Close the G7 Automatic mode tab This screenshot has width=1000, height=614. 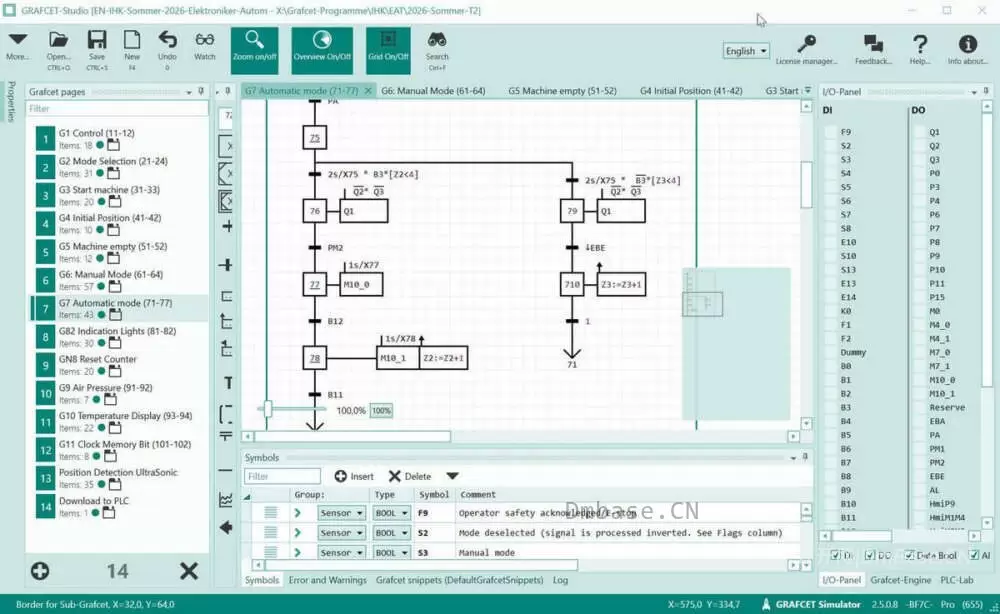pos(368,91)
